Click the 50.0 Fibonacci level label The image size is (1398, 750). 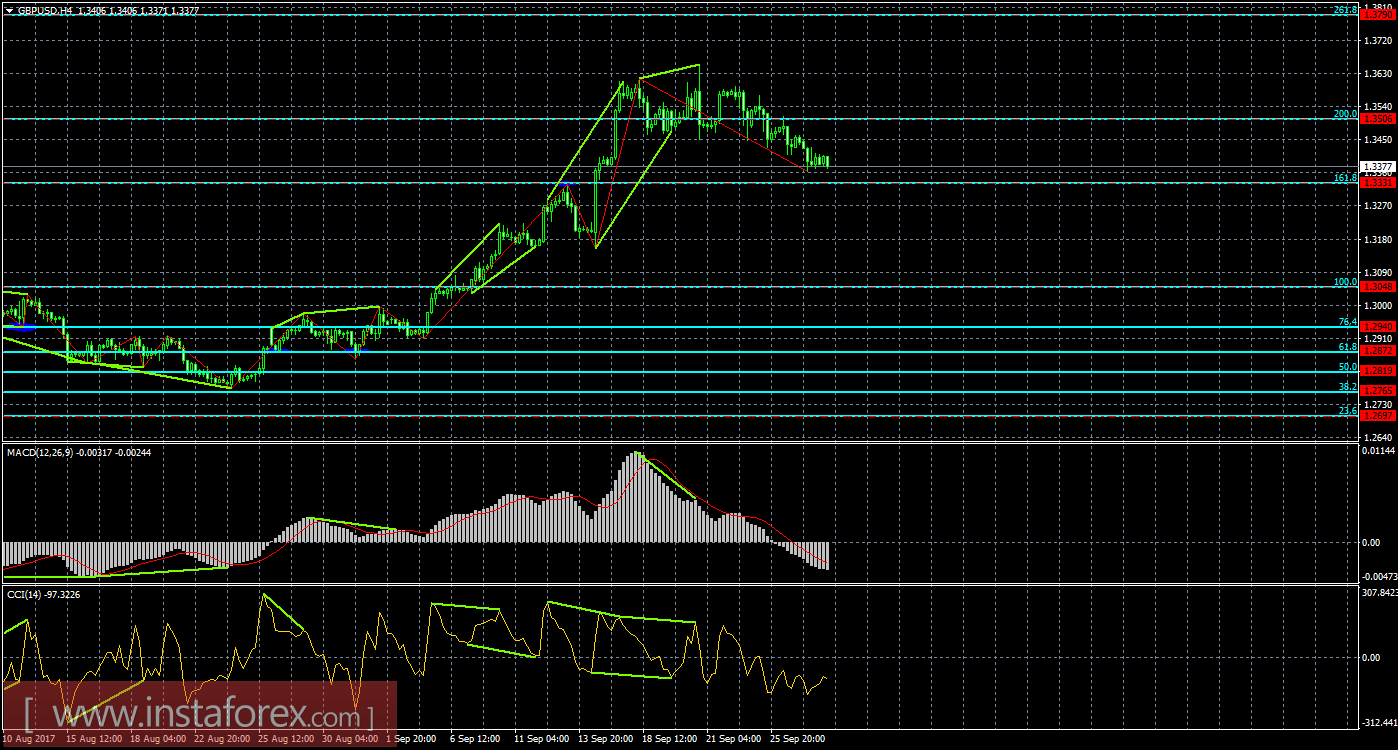[x=1348, y=365]
